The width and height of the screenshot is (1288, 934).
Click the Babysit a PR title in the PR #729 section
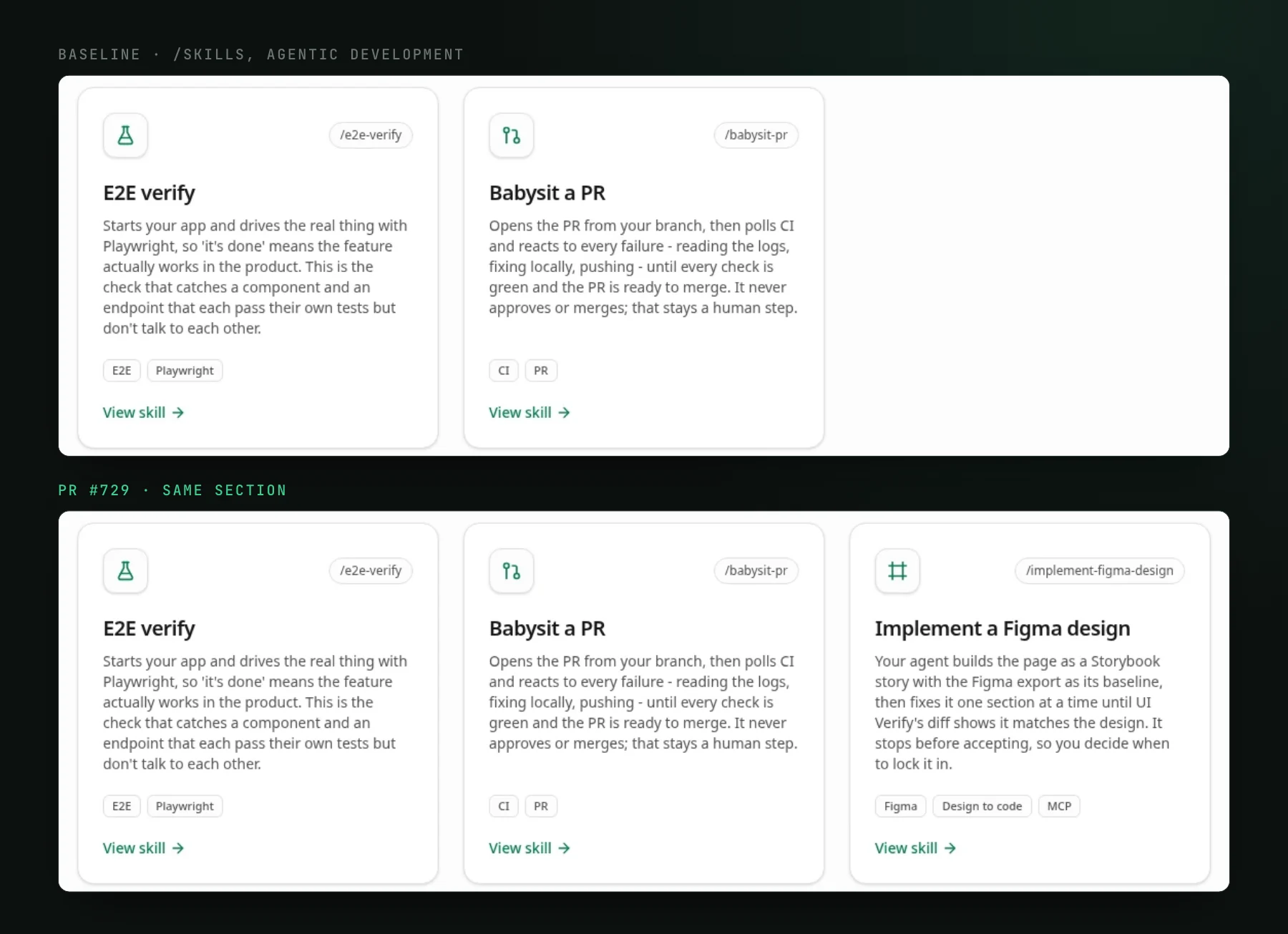(x=547, y=629)
